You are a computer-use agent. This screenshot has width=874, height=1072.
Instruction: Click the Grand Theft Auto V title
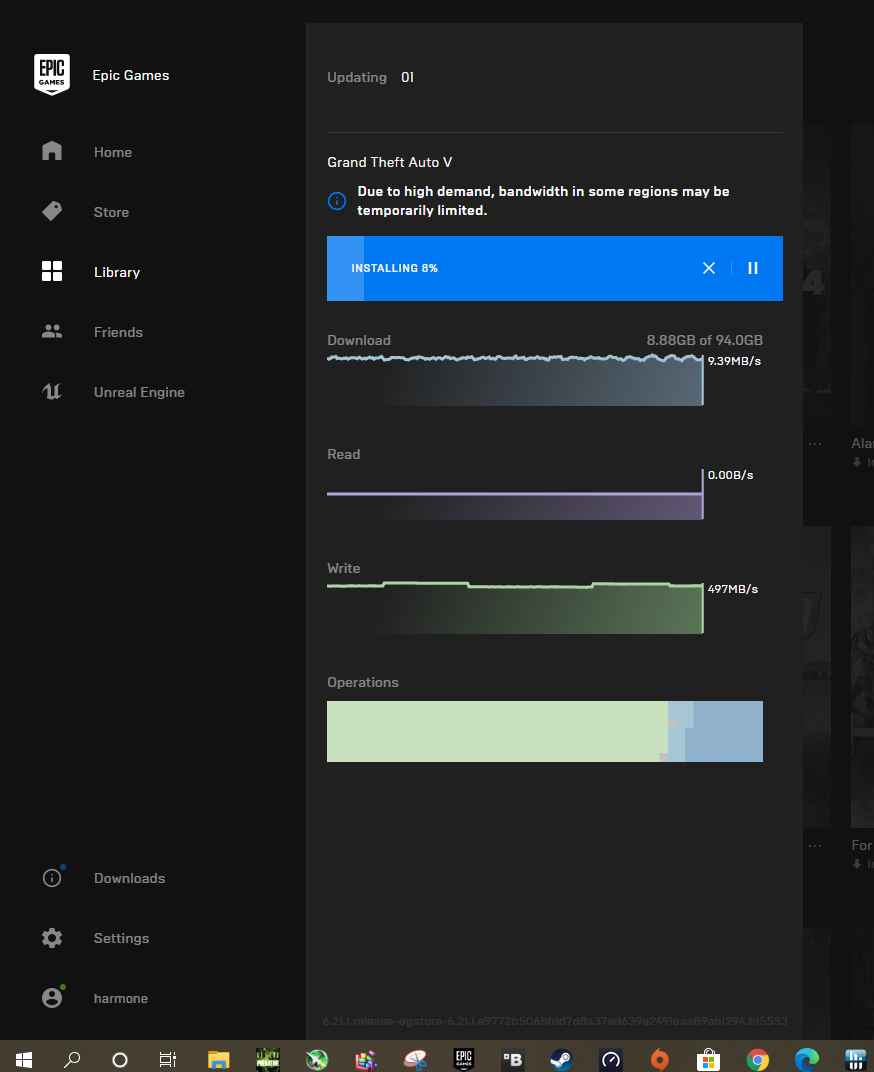click(390, 162)
